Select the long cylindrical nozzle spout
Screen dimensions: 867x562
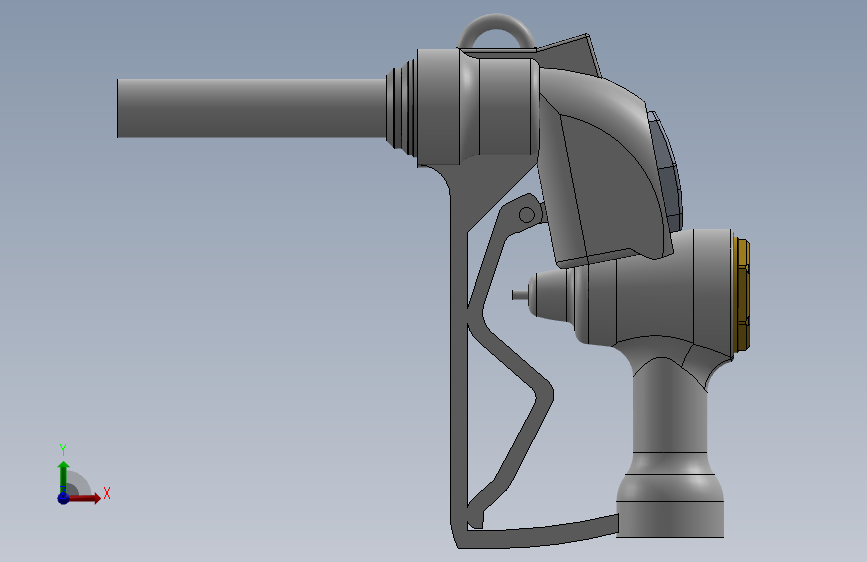(252, 108)
